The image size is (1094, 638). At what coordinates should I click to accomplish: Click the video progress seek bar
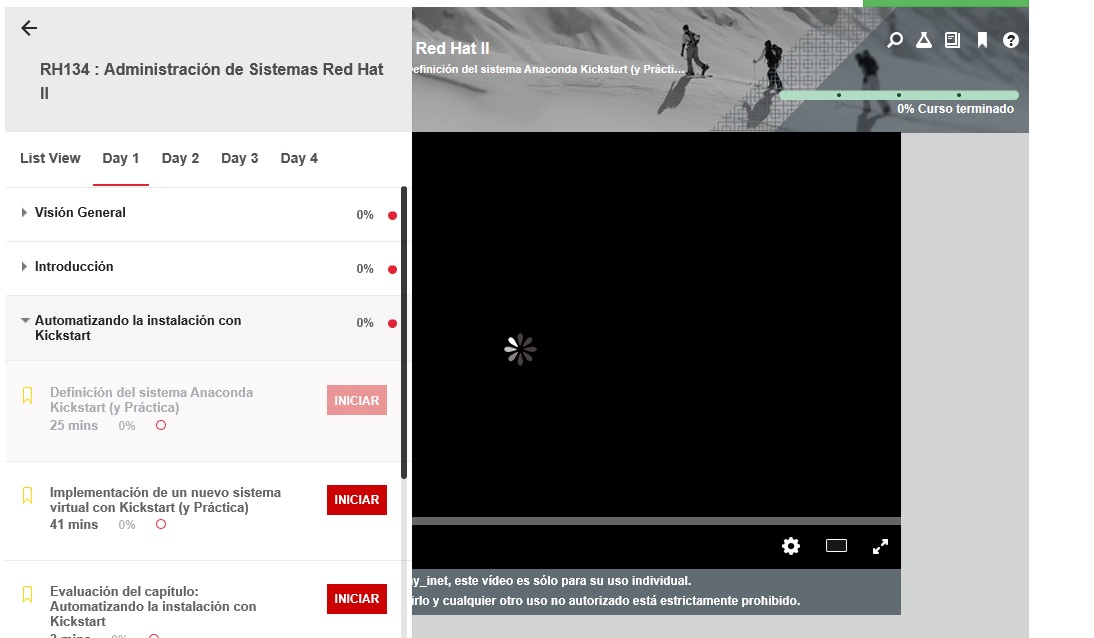point(655,521)
